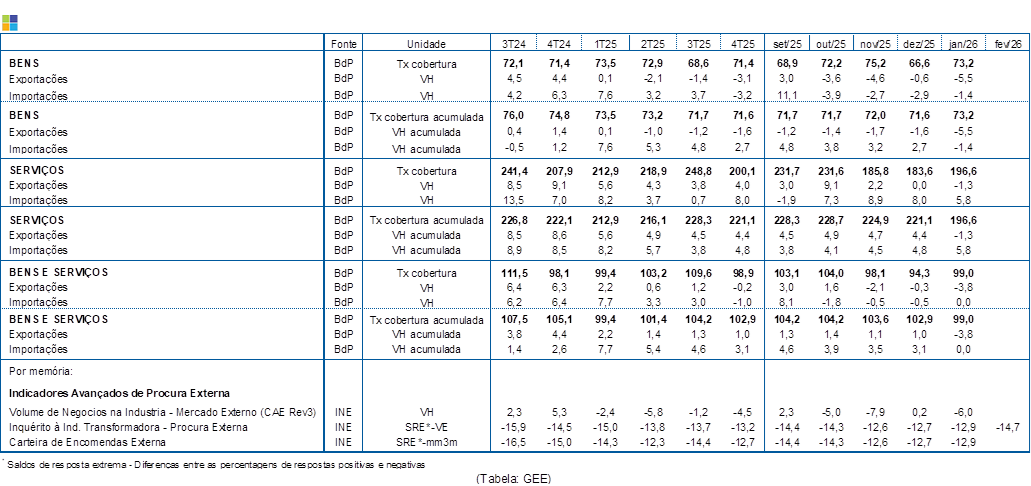This screenshot has width=1031, height=486.
Task: Click the Inquérito à Ind. Transformadora row label
Action: [x=128, y=427]
